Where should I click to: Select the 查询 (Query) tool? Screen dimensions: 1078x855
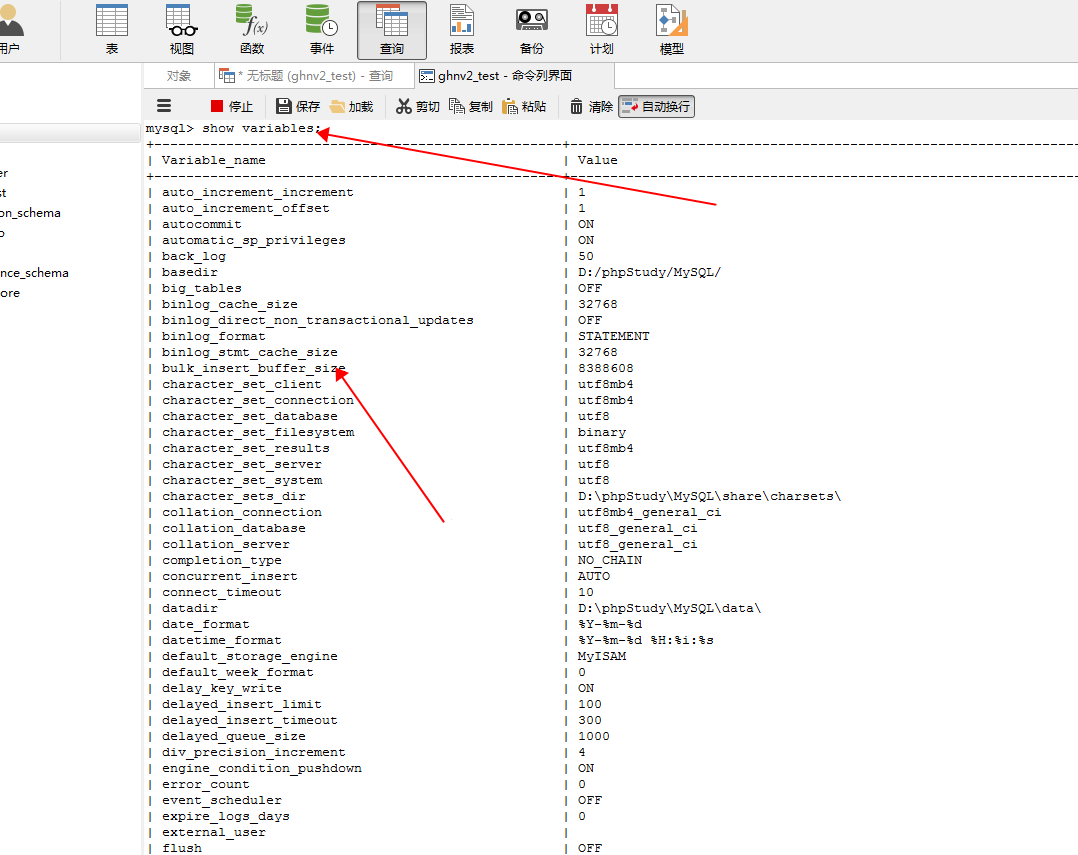(x=391, y=29)
